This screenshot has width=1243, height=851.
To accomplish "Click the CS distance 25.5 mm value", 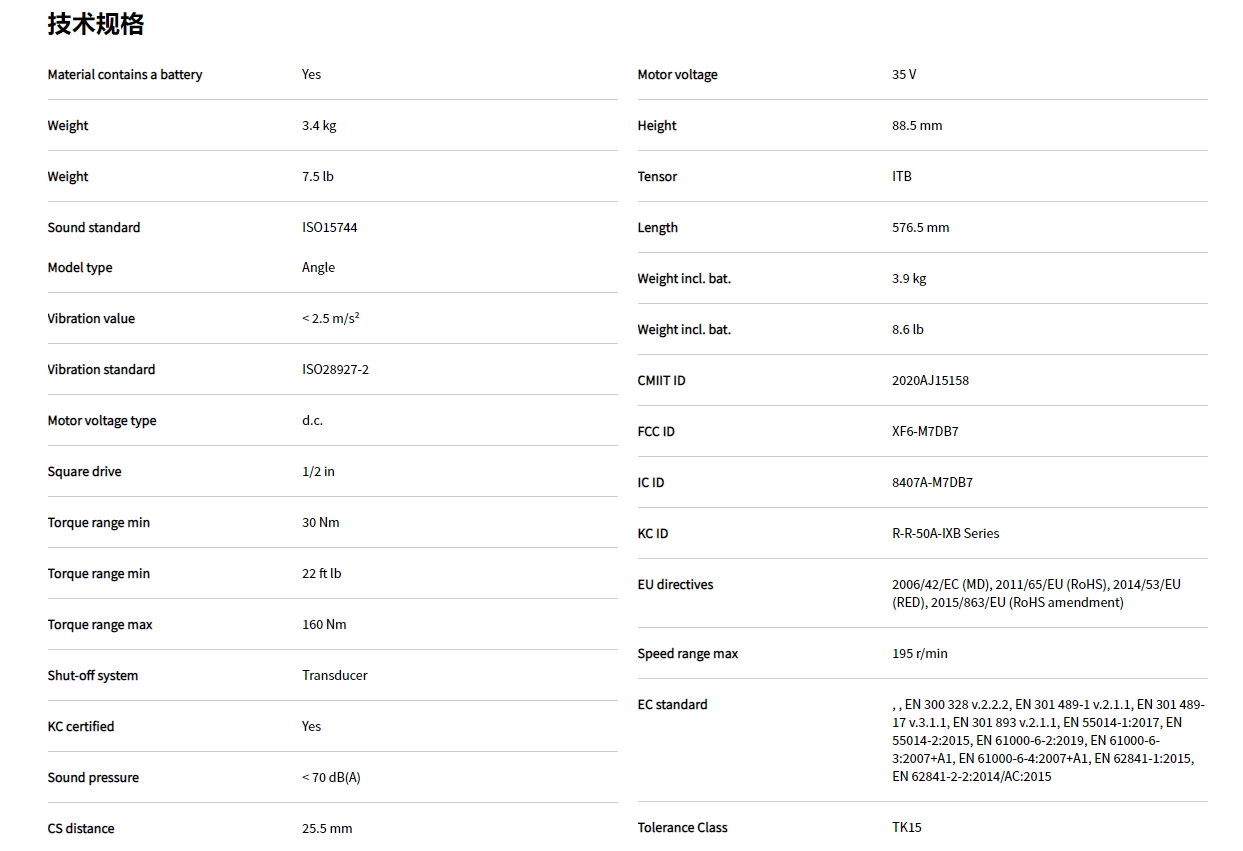I will 327,829.
